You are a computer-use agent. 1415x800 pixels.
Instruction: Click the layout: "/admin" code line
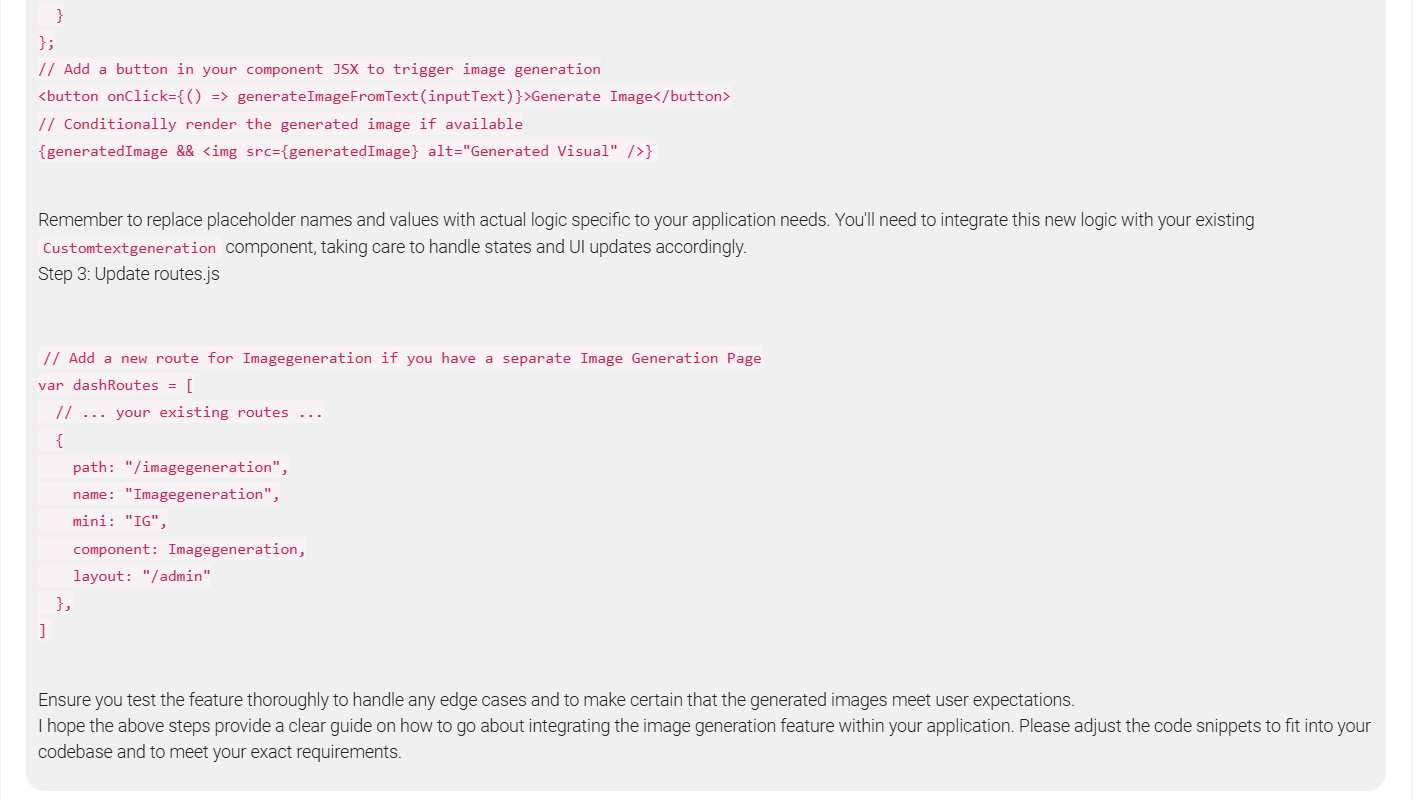pyautogui.click(x=141, y=576)
